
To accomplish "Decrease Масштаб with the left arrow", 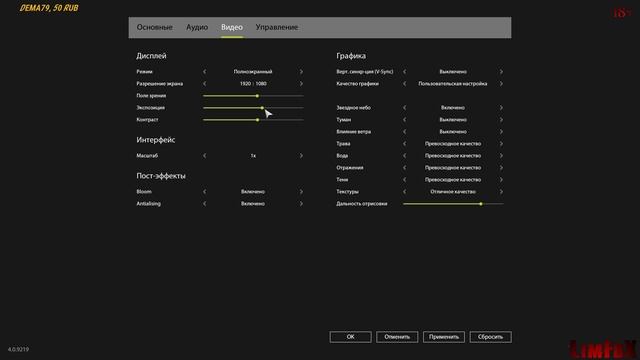I will point(204,156).
